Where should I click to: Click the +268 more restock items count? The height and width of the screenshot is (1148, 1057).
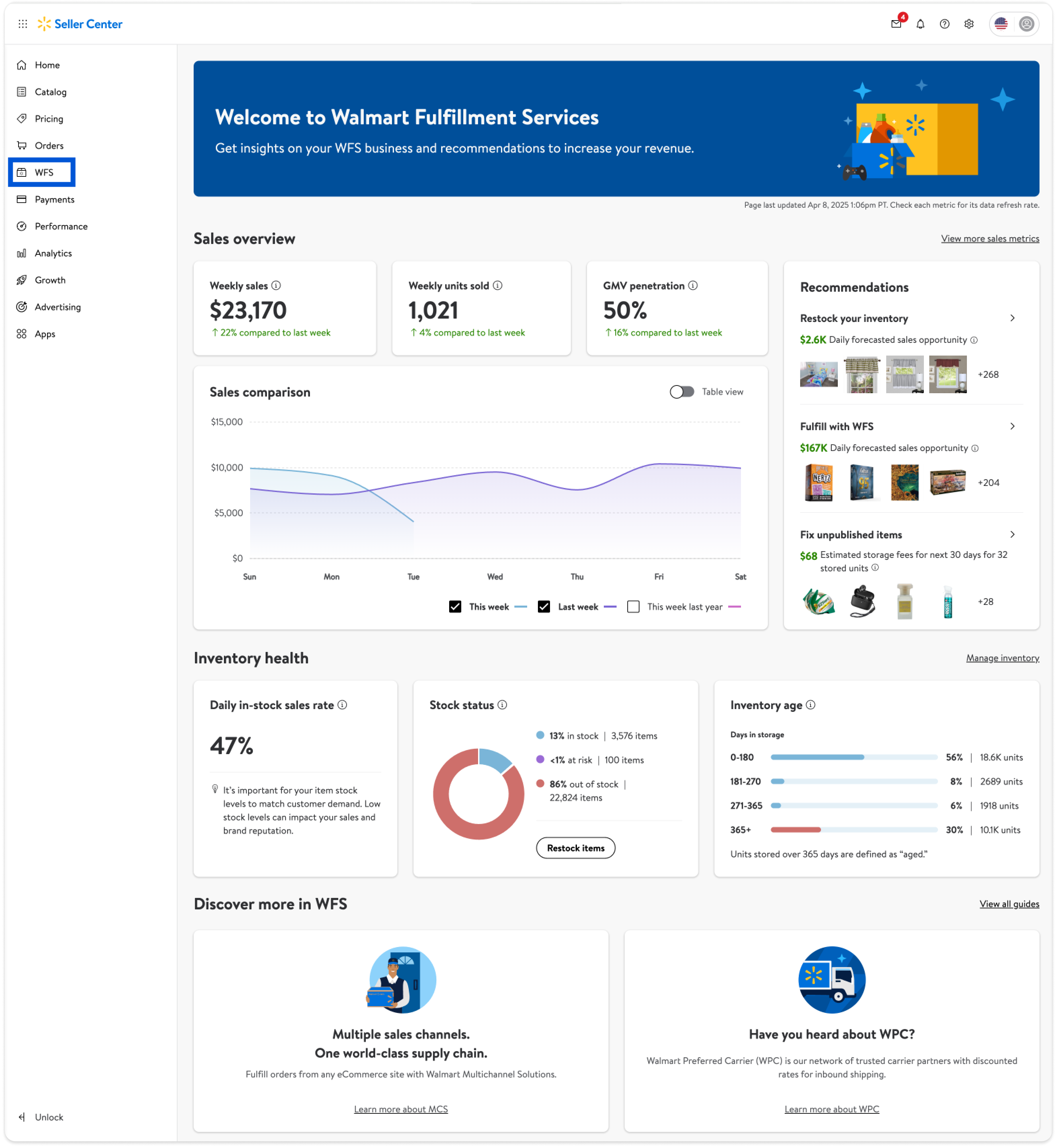tap(988, 374)
